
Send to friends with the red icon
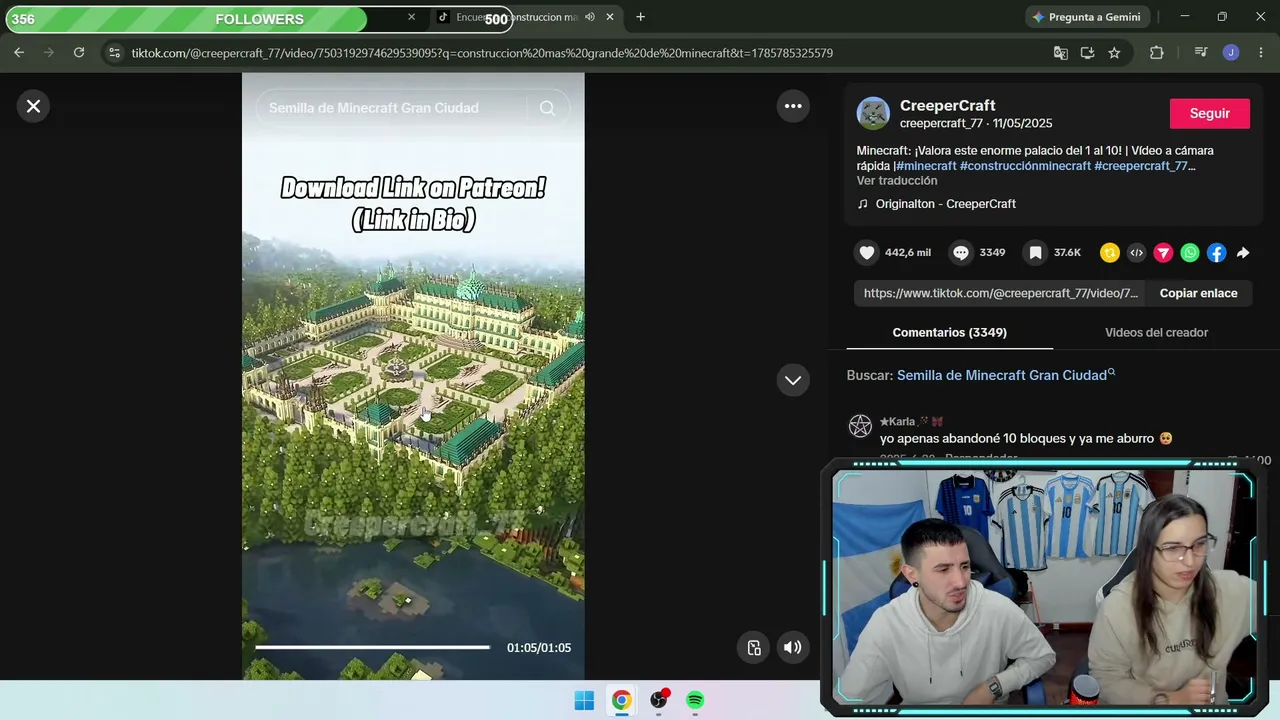pos(1163,253)
